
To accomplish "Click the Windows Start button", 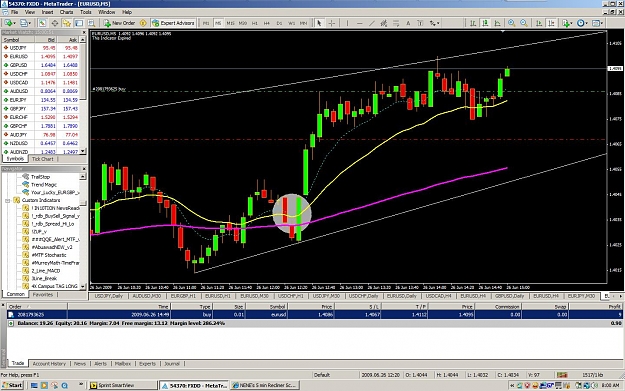I will coord(12,385).
